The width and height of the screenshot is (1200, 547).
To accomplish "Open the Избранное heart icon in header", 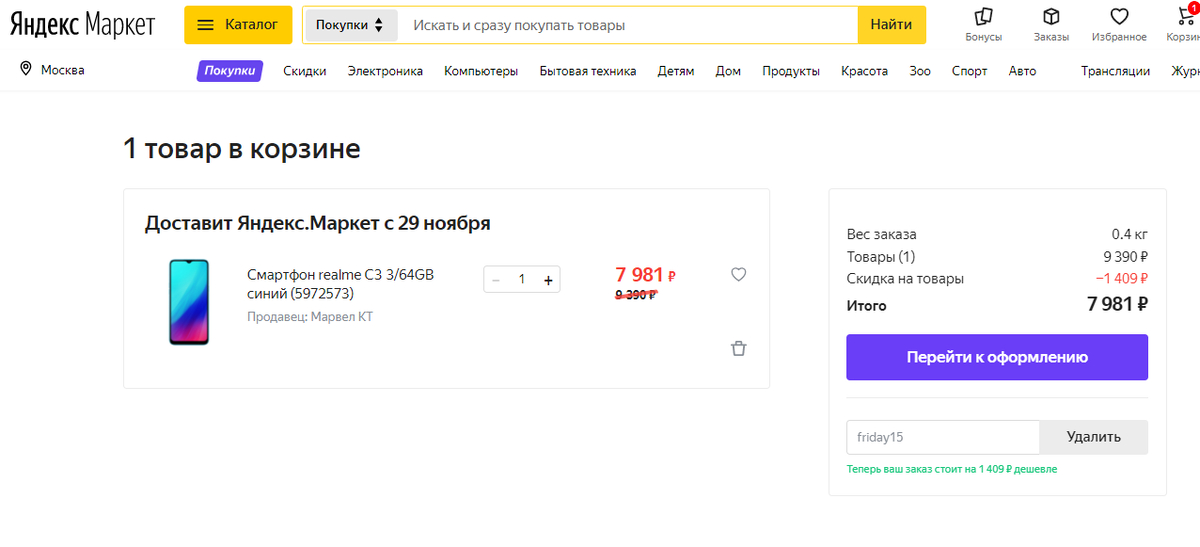I will click(x=1119, y=25).
